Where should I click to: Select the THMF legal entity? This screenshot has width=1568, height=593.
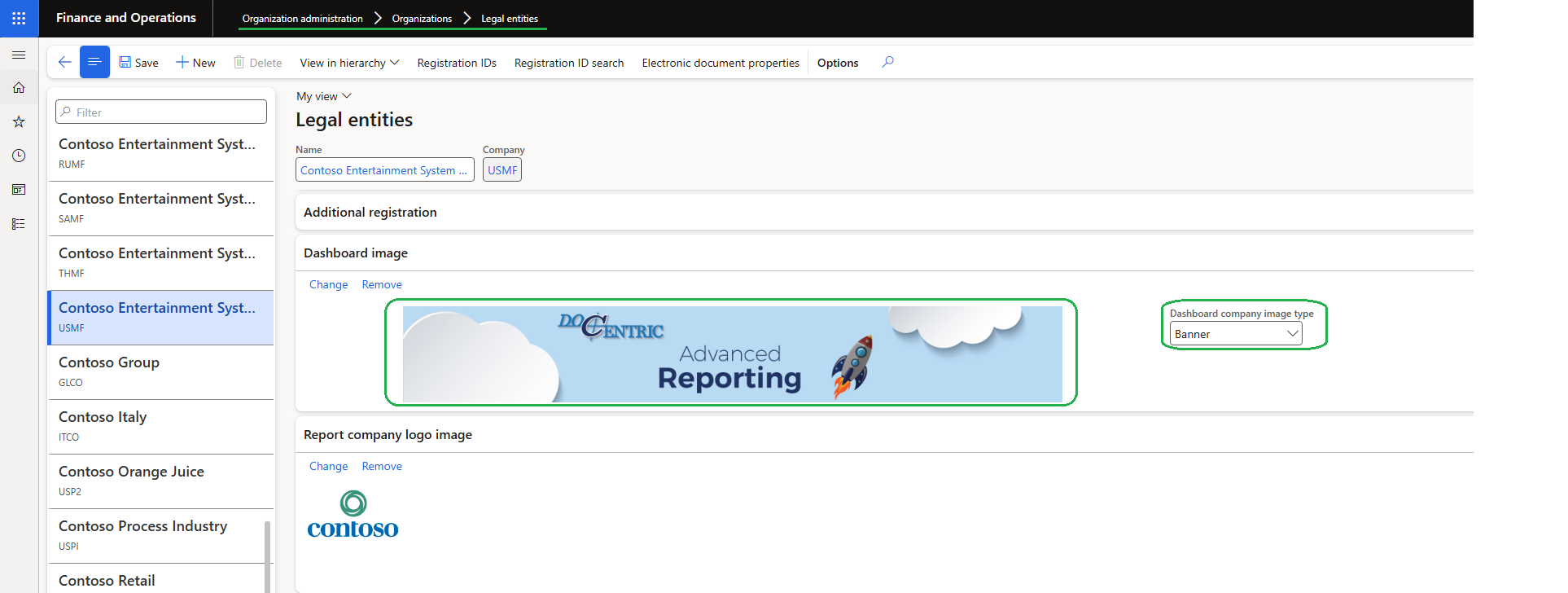pyautogui.click(x=161, y=262)
